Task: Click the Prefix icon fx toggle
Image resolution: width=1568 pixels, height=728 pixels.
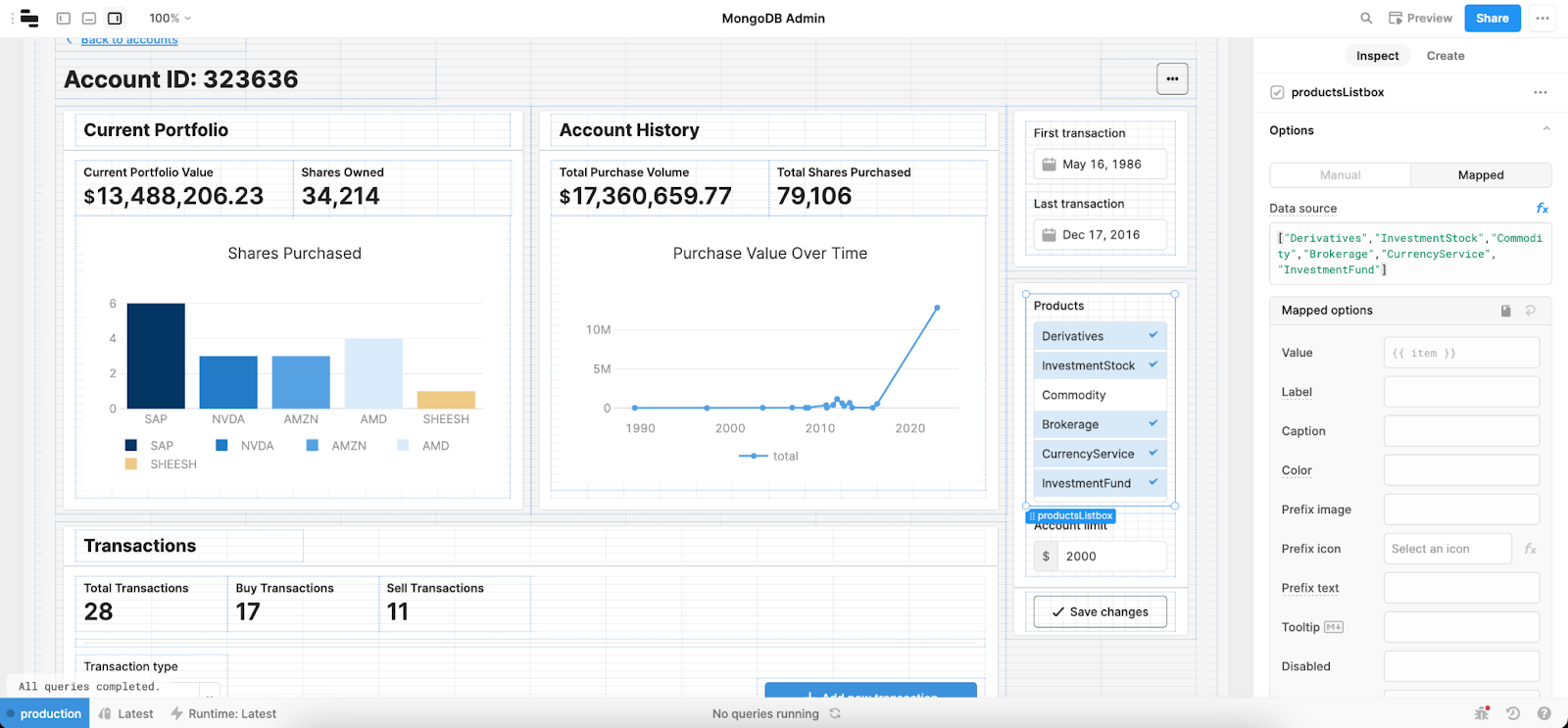Action: [x=1531, y=549]
